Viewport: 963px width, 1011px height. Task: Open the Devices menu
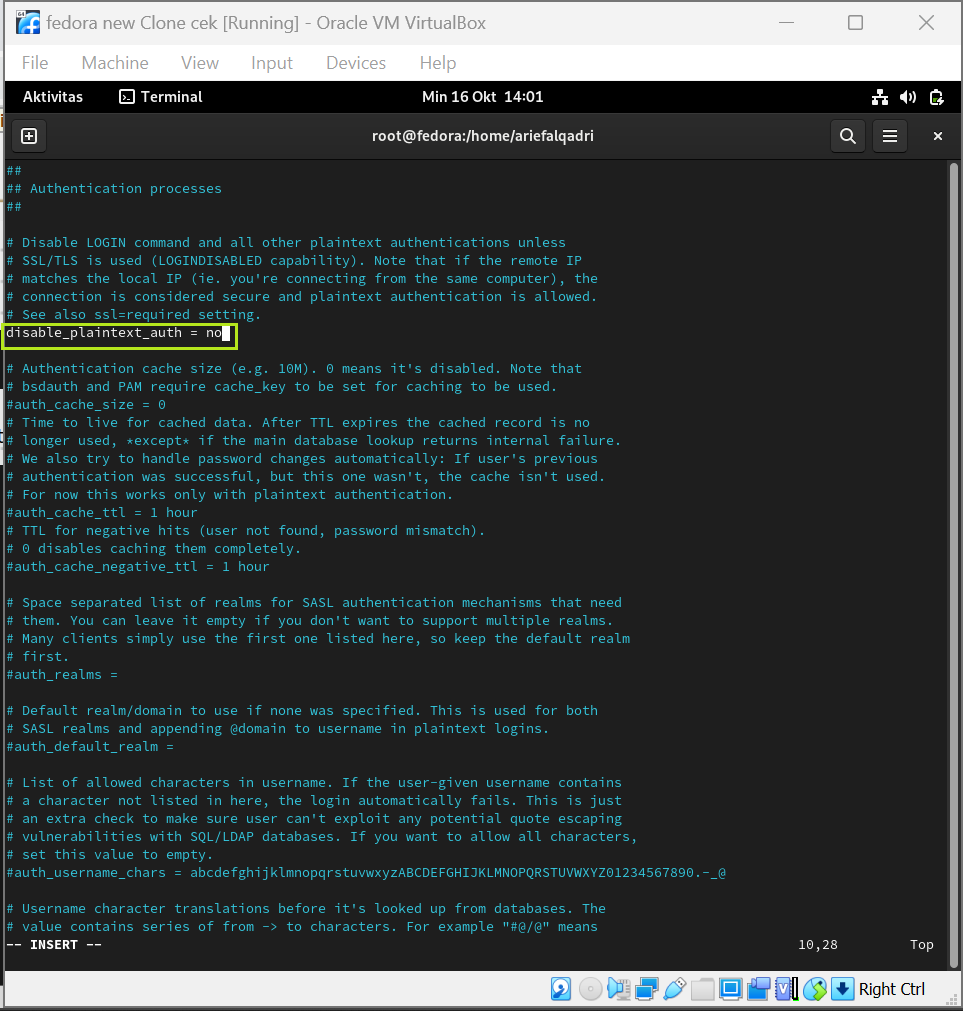click(356, 63)
